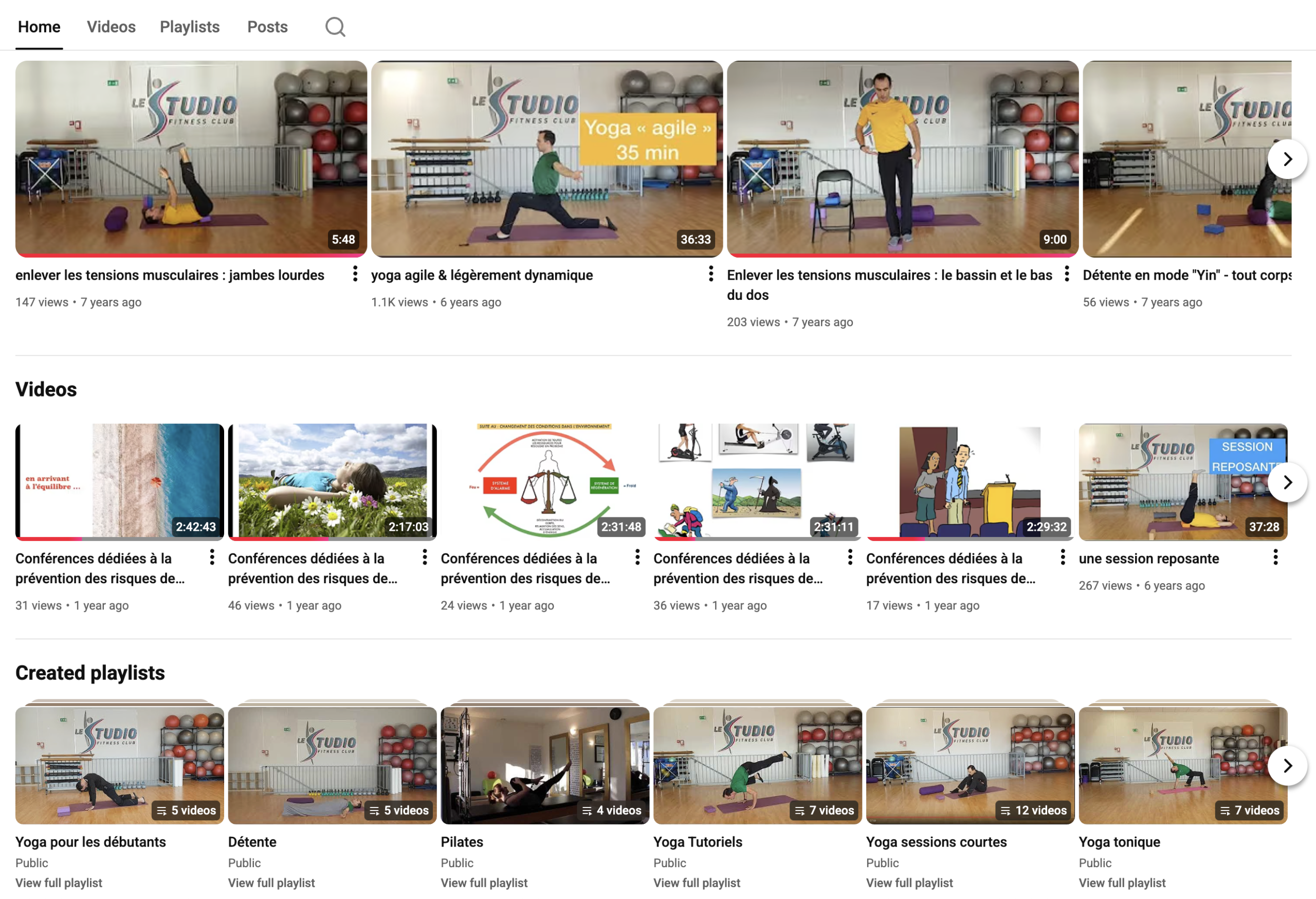Open options menu for une session reposante

click(1275, 558)
